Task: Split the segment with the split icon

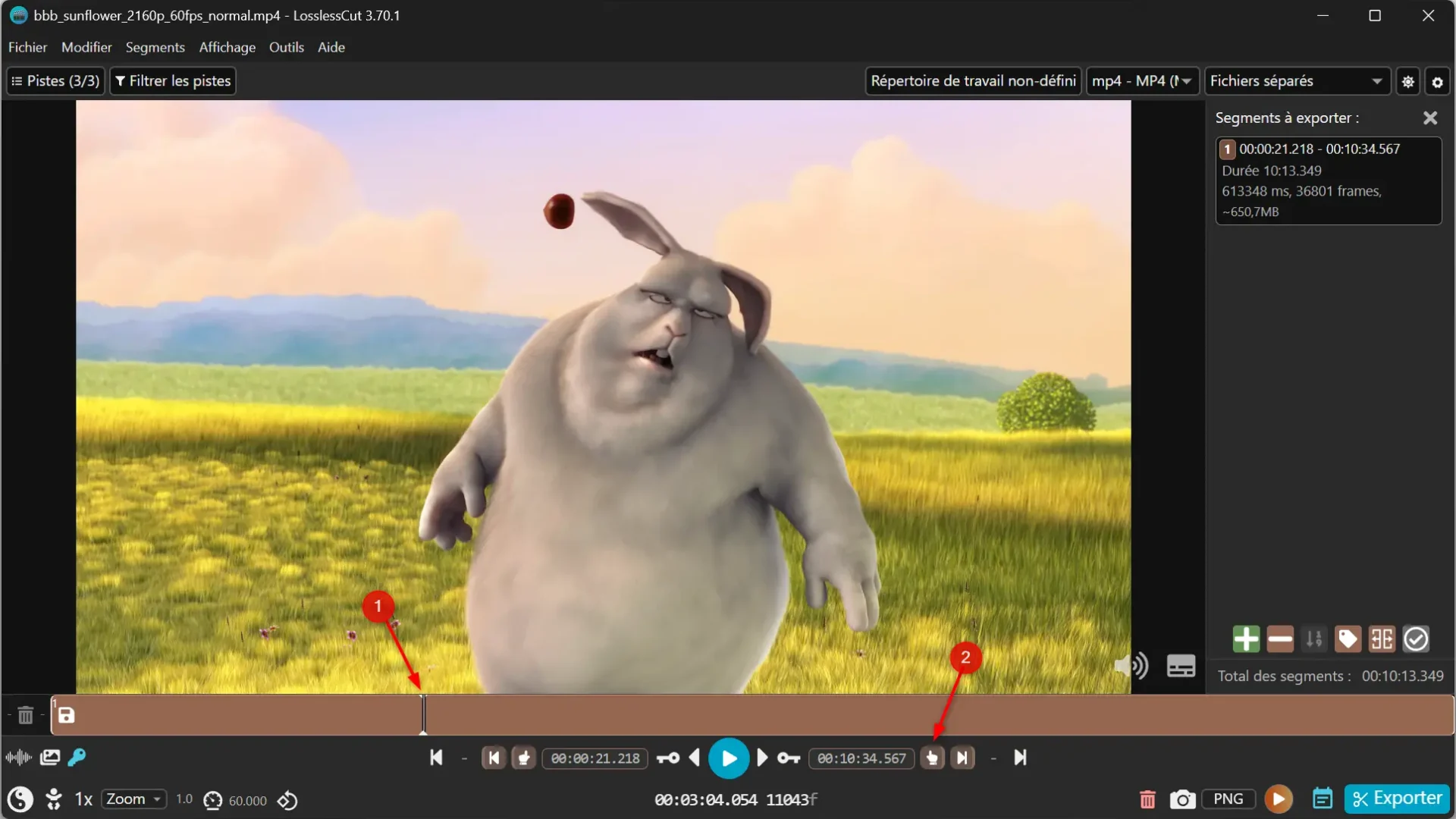Action: click(x=1382, y=639)
